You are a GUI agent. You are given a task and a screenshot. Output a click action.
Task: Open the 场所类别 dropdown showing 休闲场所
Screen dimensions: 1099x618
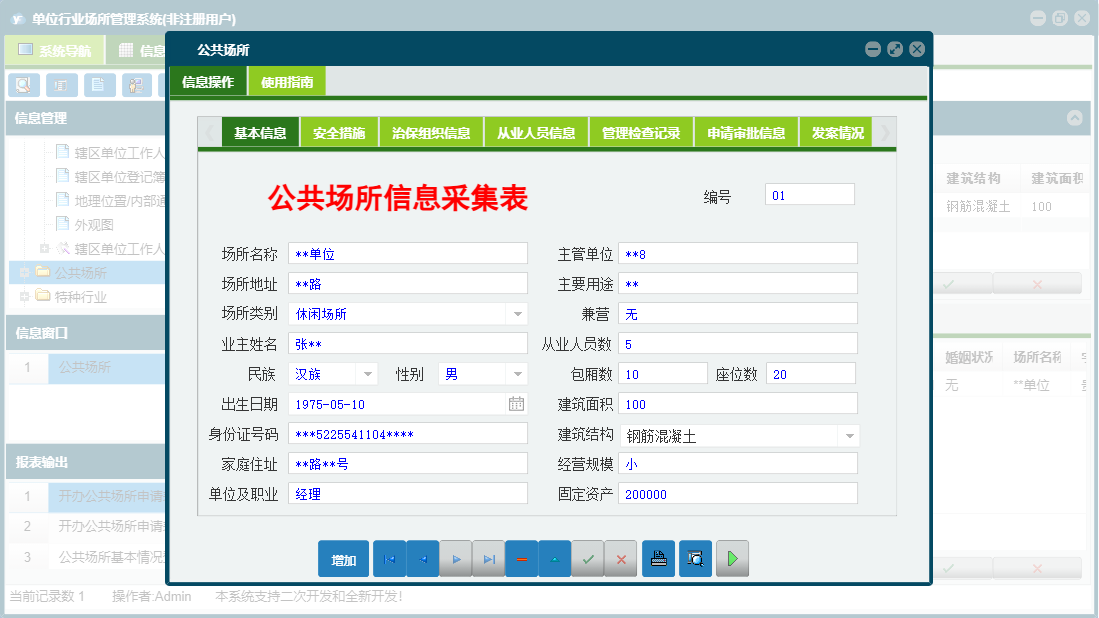pos(516,313)
